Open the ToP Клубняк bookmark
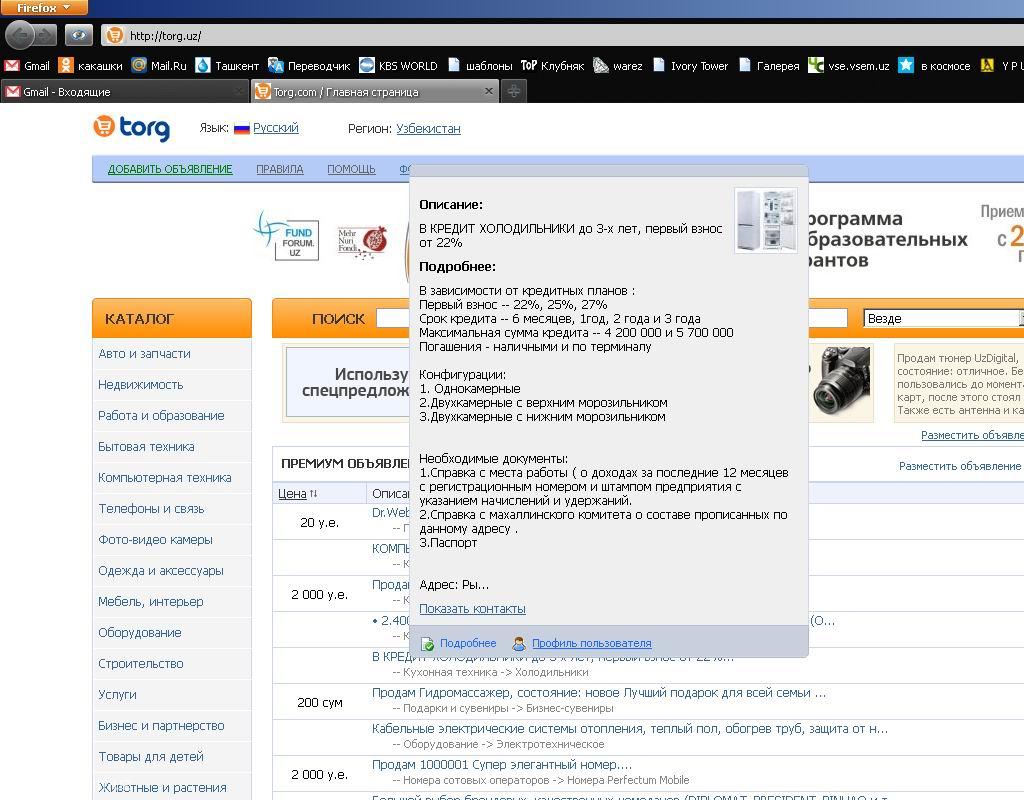 (x=552, y=65)
